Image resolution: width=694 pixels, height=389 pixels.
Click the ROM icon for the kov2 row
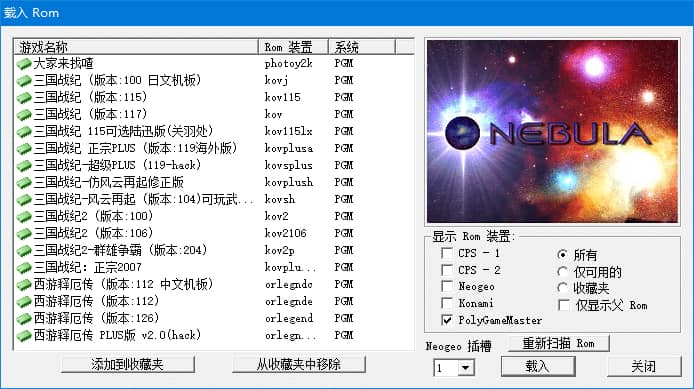pyautogui.click(x=24, y=217)
